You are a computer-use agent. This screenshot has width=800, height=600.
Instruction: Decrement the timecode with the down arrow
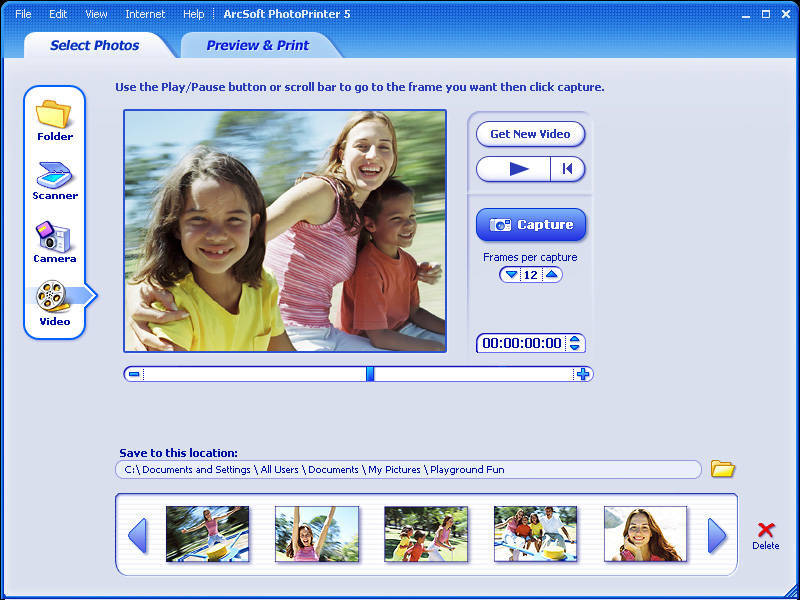574,347
